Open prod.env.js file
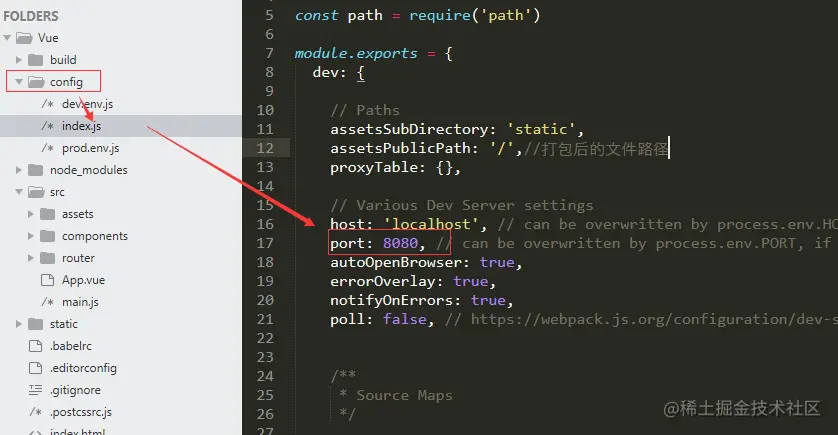The height and width of the screenshot is (435, 838). tap(90, 148)
